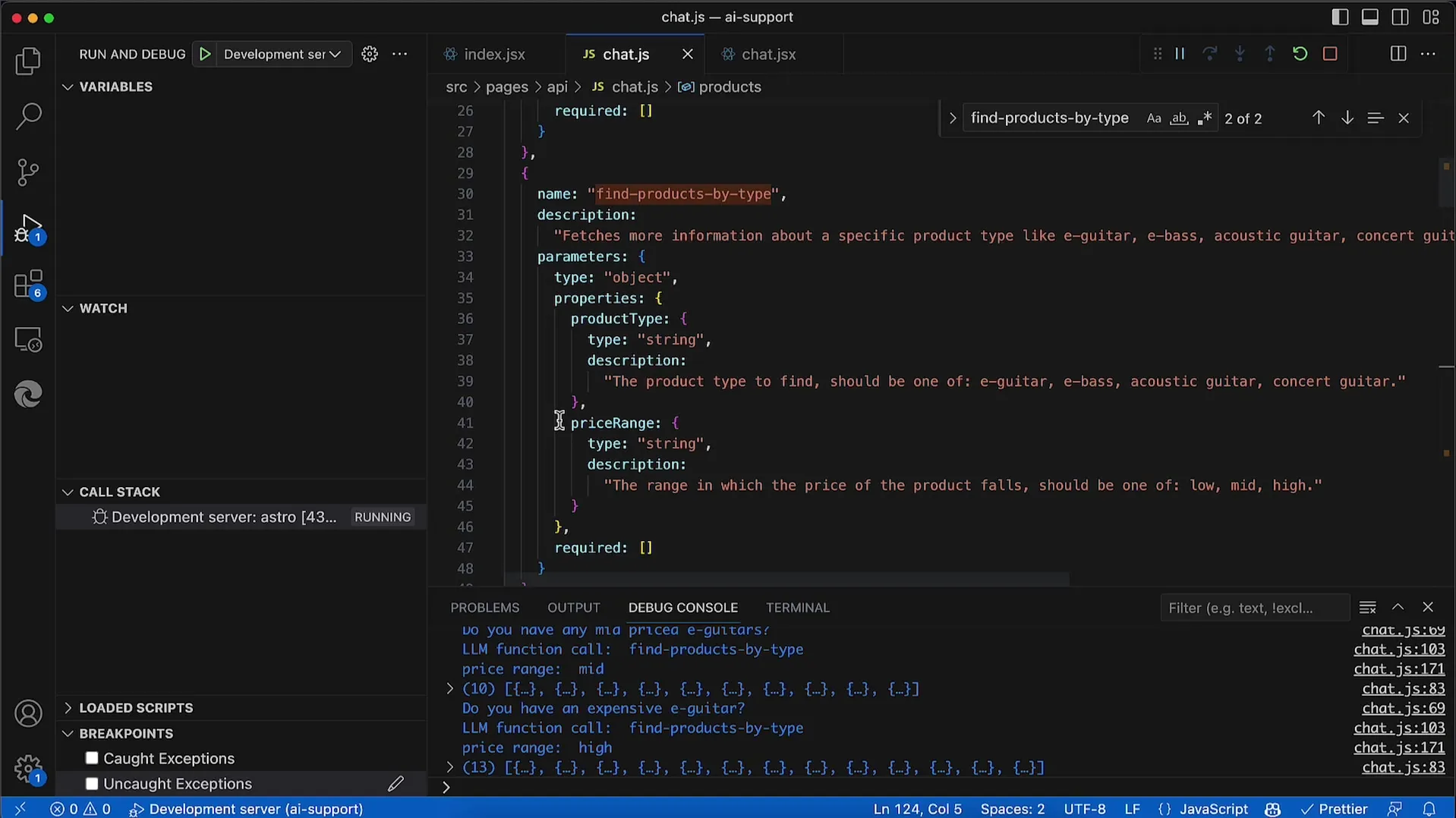Toggle Use Regular Expression in find widget
This screenshot has height=818, width=1456.
point(1204,118)
